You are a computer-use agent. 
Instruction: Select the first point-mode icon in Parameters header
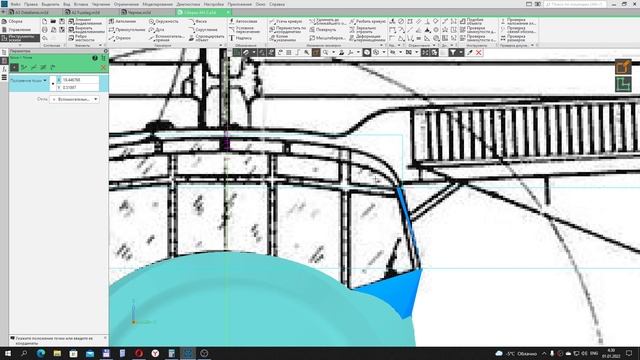14,67
